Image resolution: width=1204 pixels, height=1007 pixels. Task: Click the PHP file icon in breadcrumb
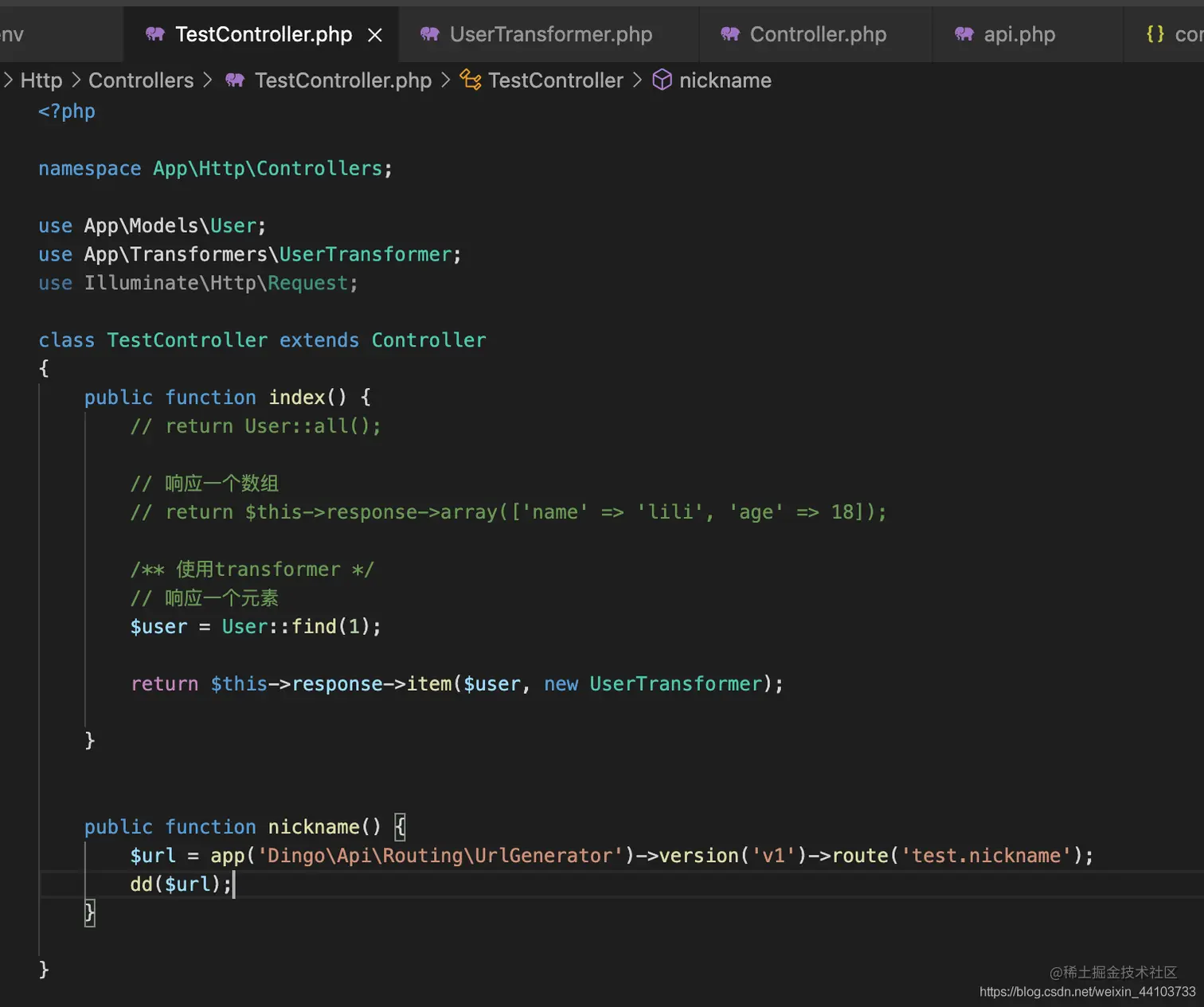pos(235,80)
